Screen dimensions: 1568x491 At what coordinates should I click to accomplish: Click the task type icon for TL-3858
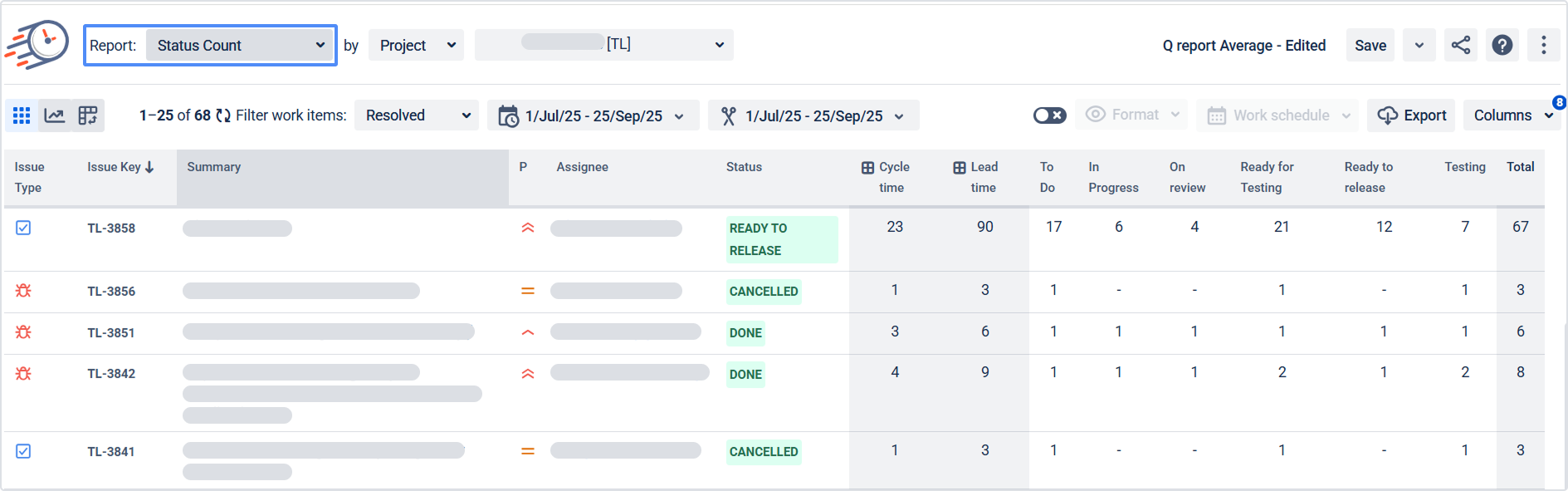pos(23,228)
